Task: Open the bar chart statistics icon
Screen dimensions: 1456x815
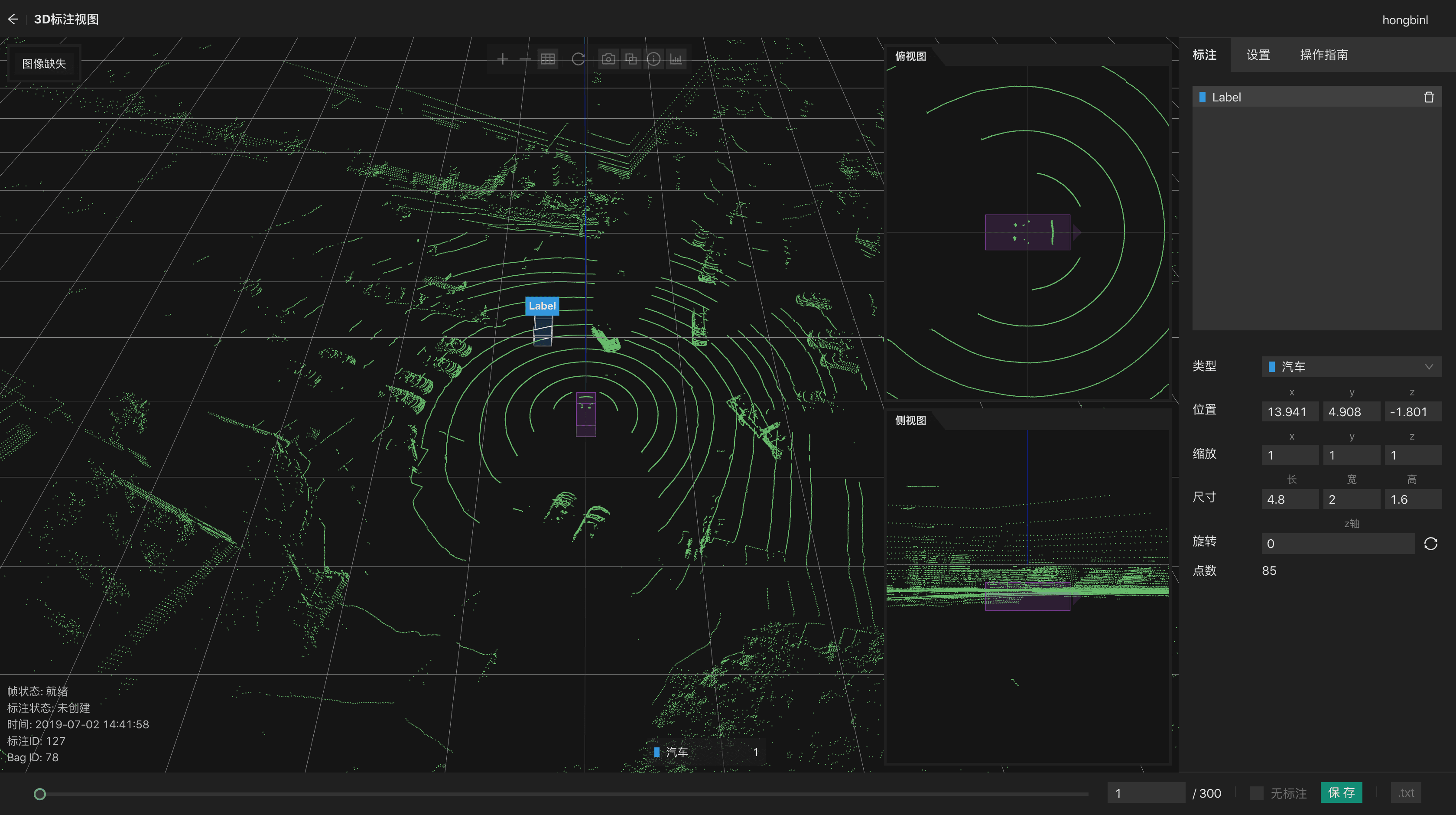Action: 676,59
